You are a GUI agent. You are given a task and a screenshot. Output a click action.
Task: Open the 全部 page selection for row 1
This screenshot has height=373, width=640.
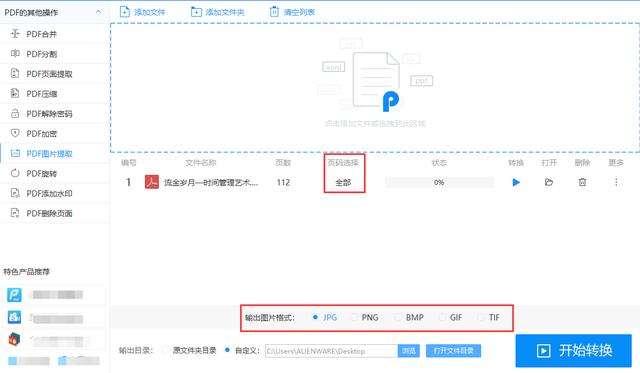(343, 182)
